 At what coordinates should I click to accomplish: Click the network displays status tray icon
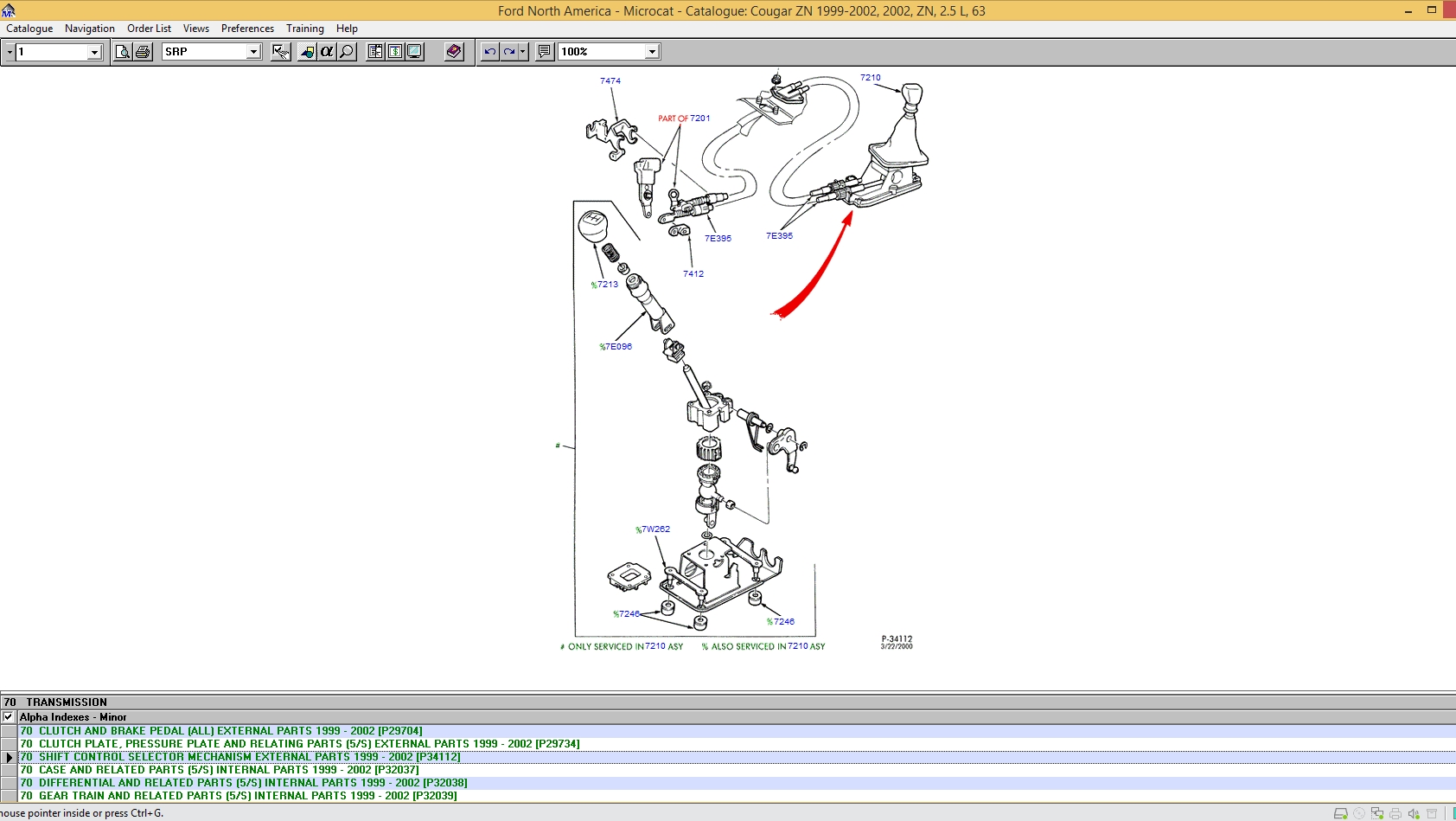tap(1376, 813)
